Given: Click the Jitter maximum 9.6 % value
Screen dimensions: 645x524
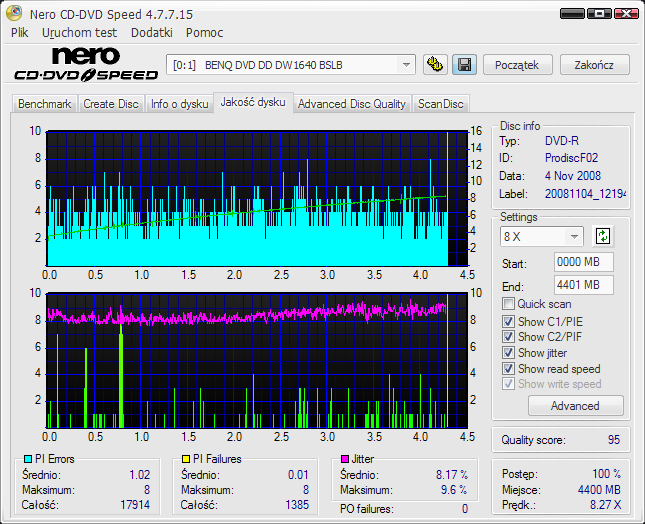Looking at the screenshot, I should 454,490.
